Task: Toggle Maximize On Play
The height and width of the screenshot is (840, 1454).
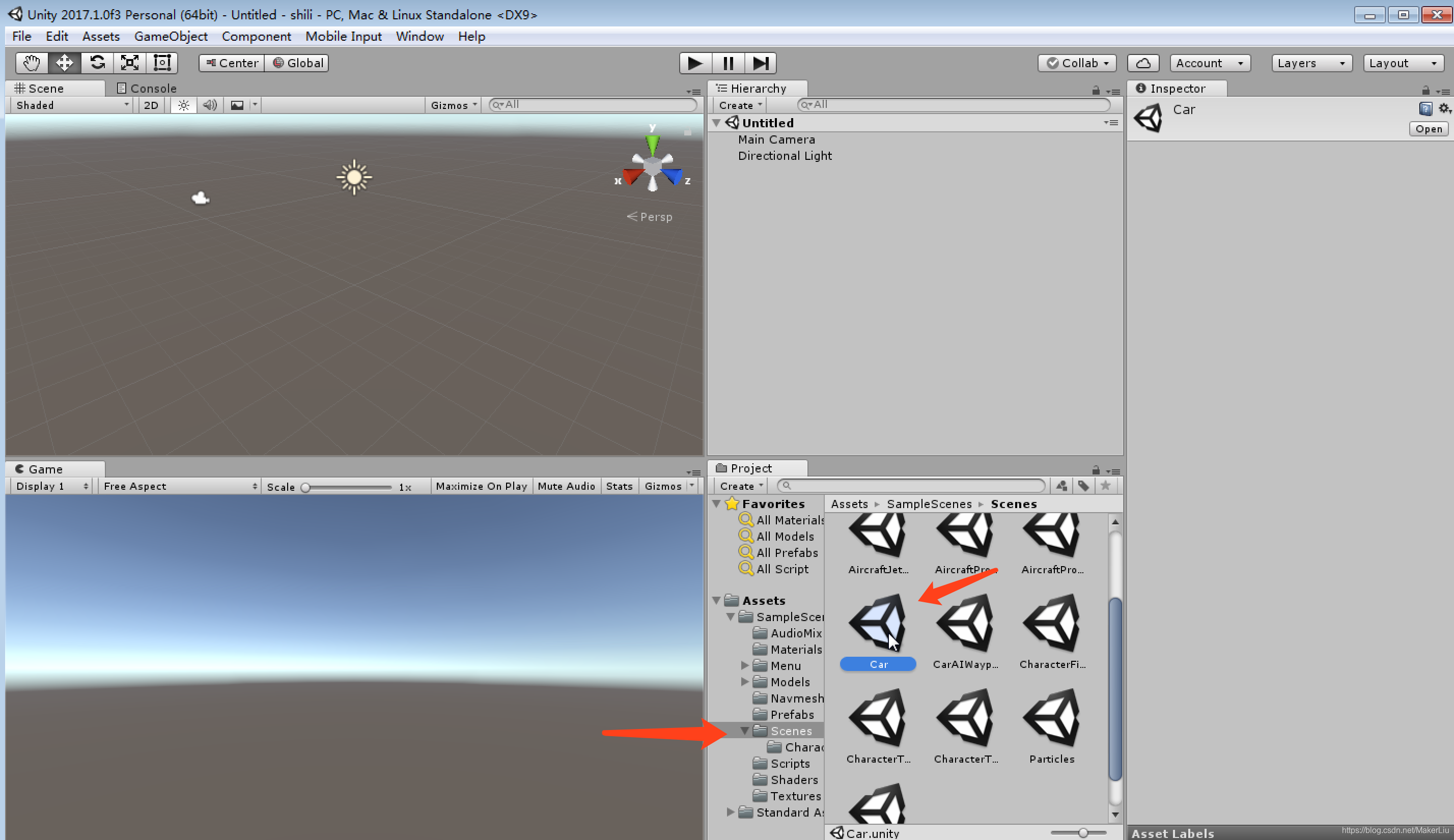Action: click(x=482, y=486)
